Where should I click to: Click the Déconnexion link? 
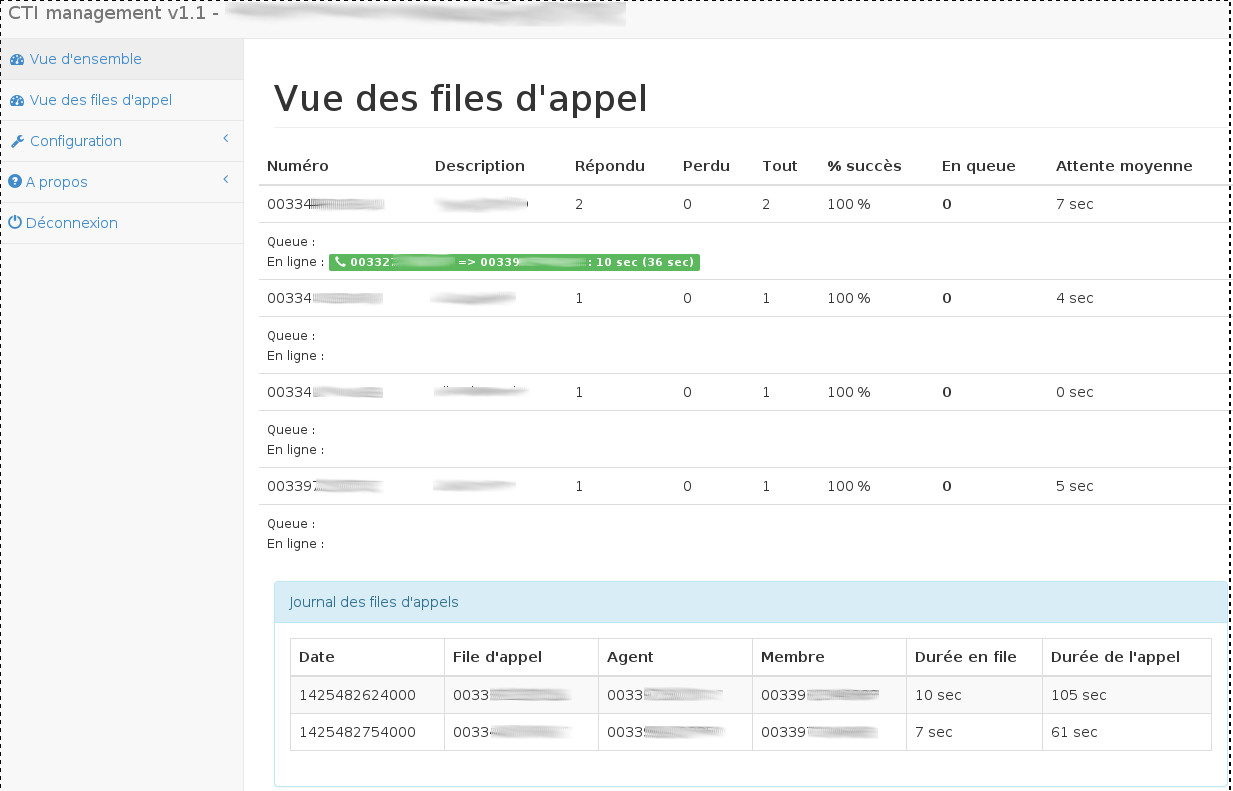71,223
